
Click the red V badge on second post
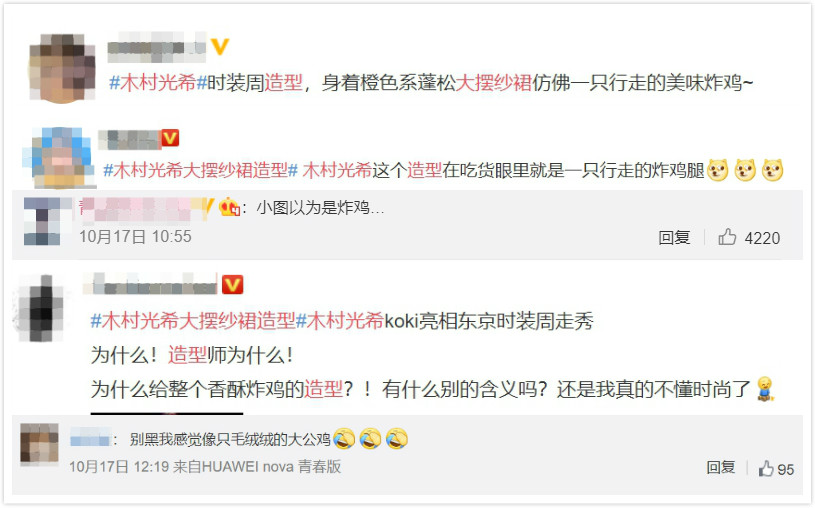(x=170, y=138)
